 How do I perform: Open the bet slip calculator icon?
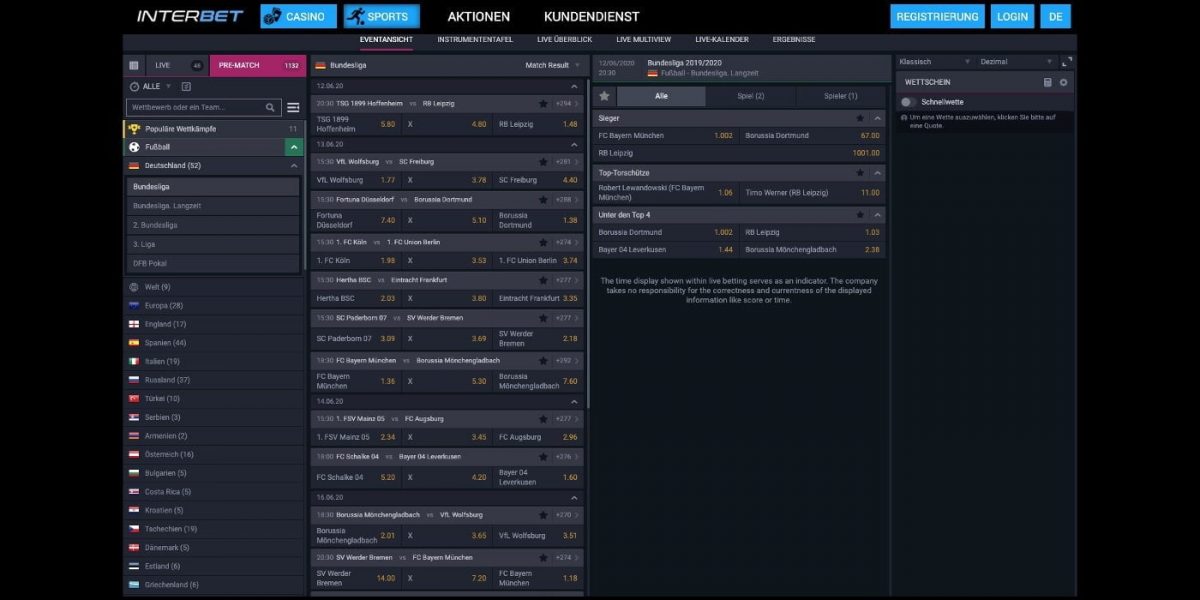(x=1048, y=82)
